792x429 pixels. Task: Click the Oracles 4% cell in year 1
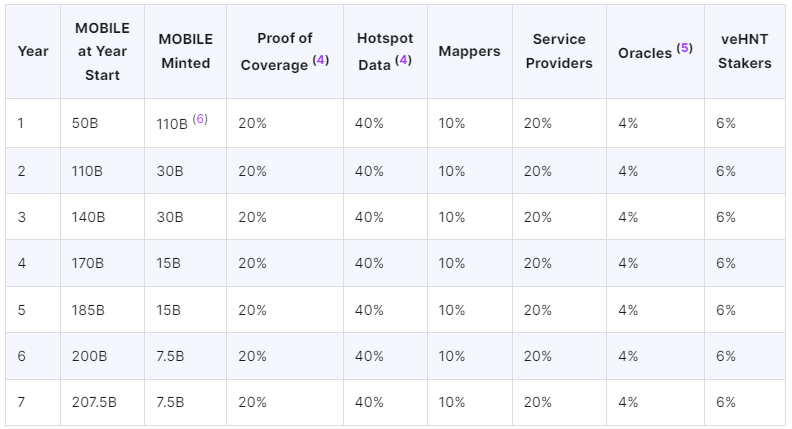628,124
